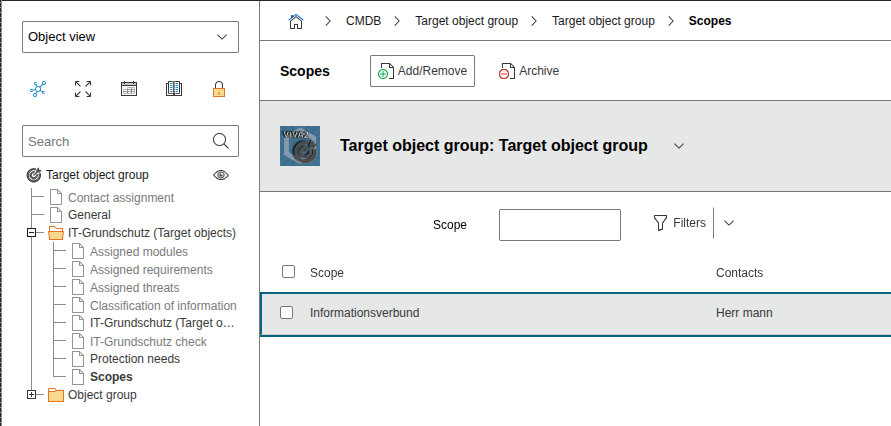Open the CMDB explorer network icon
891x426 pixels.
point(38,89)
